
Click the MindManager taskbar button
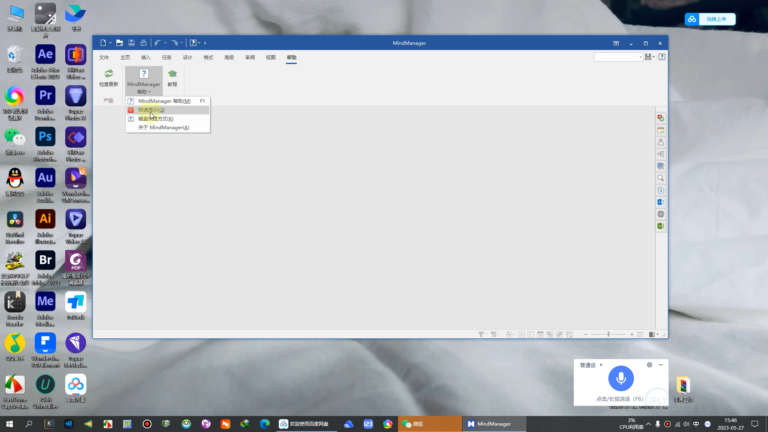click(x=494, y=424)
